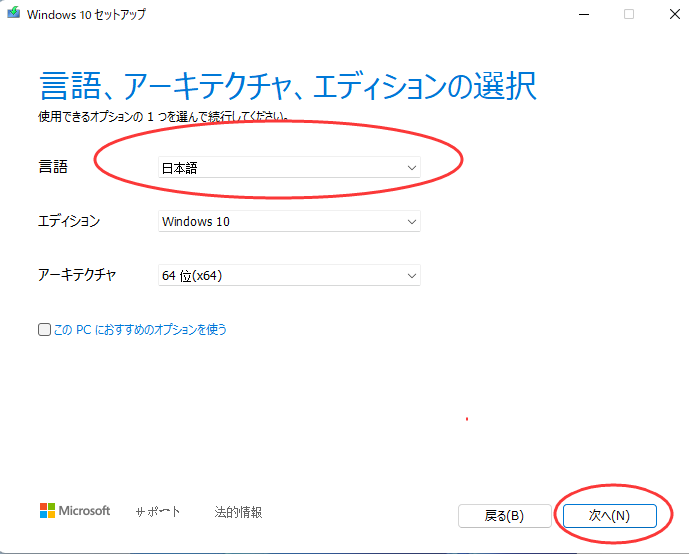Open the 言語 dropdown showing 日本語
Screen dimensions: 689x554
[x=289, y=168]
